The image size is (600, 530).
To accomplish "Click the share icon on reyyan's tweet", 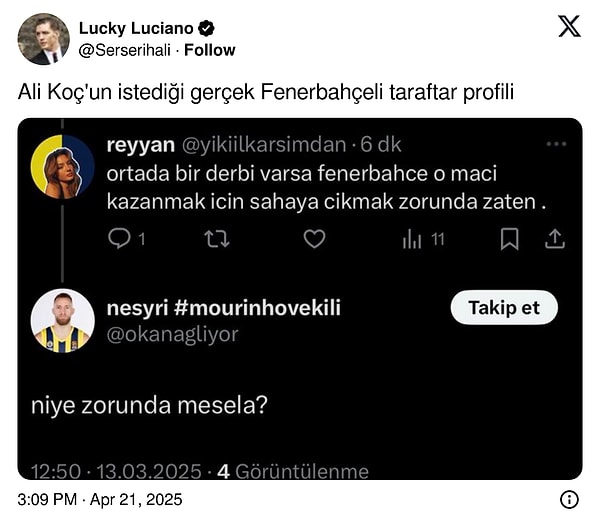I will point(556,239).
